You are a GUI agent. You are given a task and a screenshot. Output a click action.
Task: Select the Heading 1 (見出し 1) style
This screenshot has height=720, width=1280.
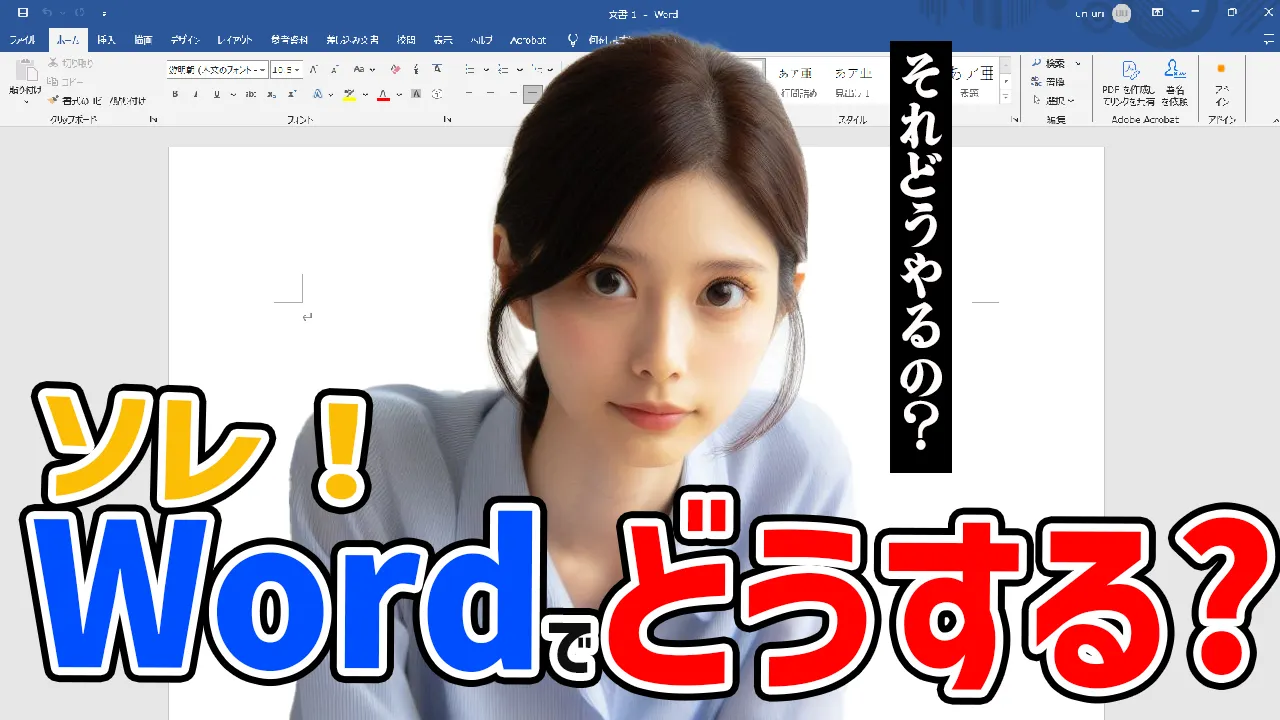pos(853,82)
